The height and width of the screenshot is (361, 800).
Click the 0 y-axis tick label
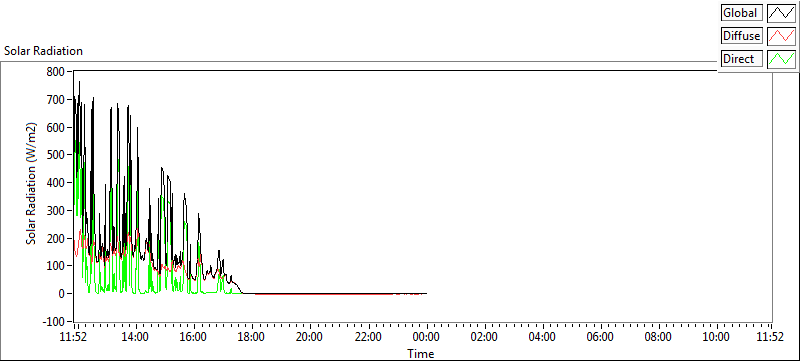point(63,294)
